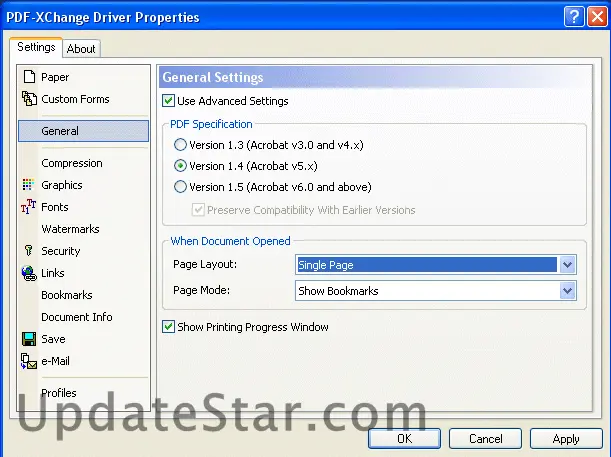Open the Graphics settings page
611x457 pixels.
click(83, 185)
